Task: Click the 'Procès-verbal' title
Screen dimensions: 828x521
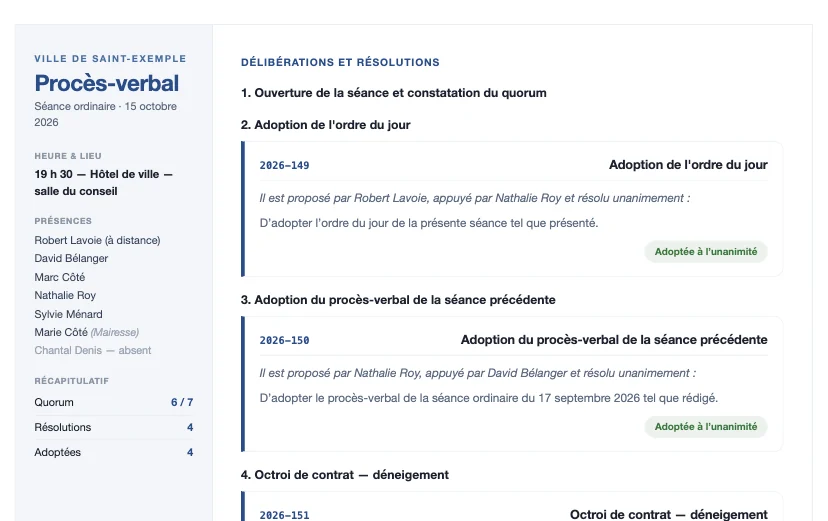Action: point(107,83)
